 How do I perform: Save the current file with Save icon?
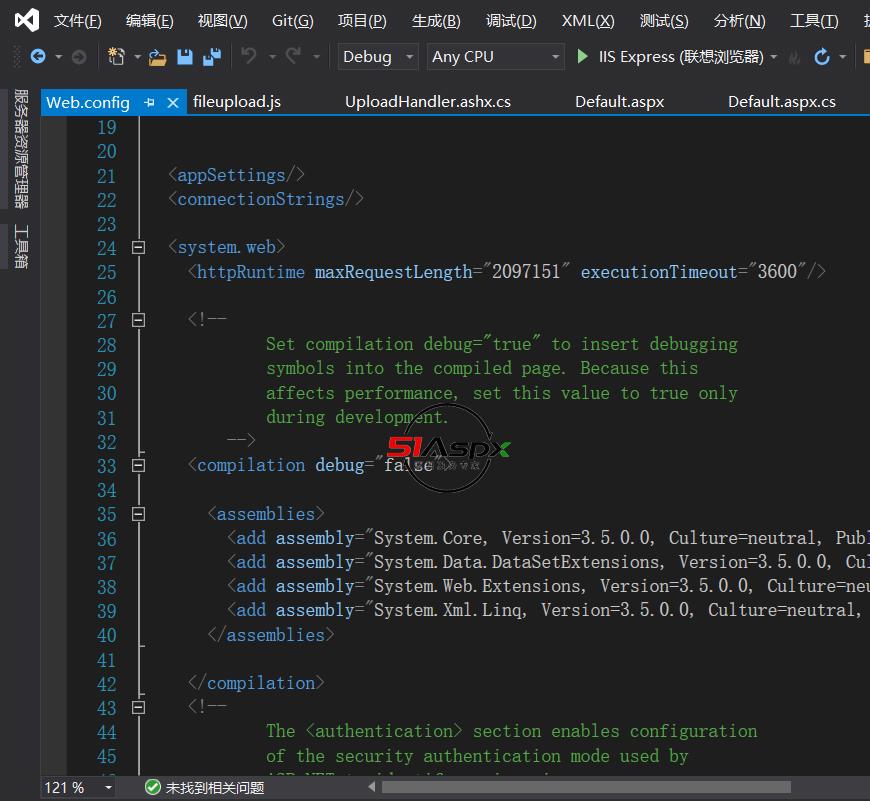pyautogui.click(x=185, y=57)
